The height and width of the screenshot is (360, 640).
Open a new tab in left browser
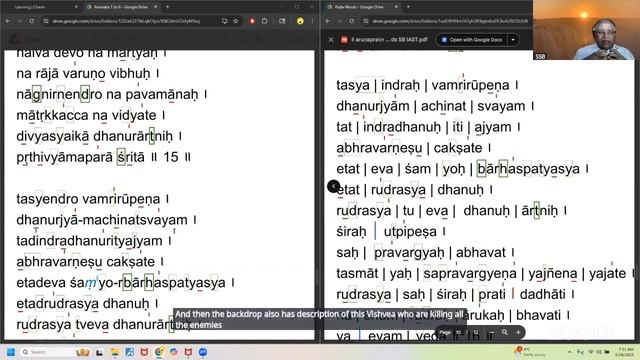coord(168,7)
